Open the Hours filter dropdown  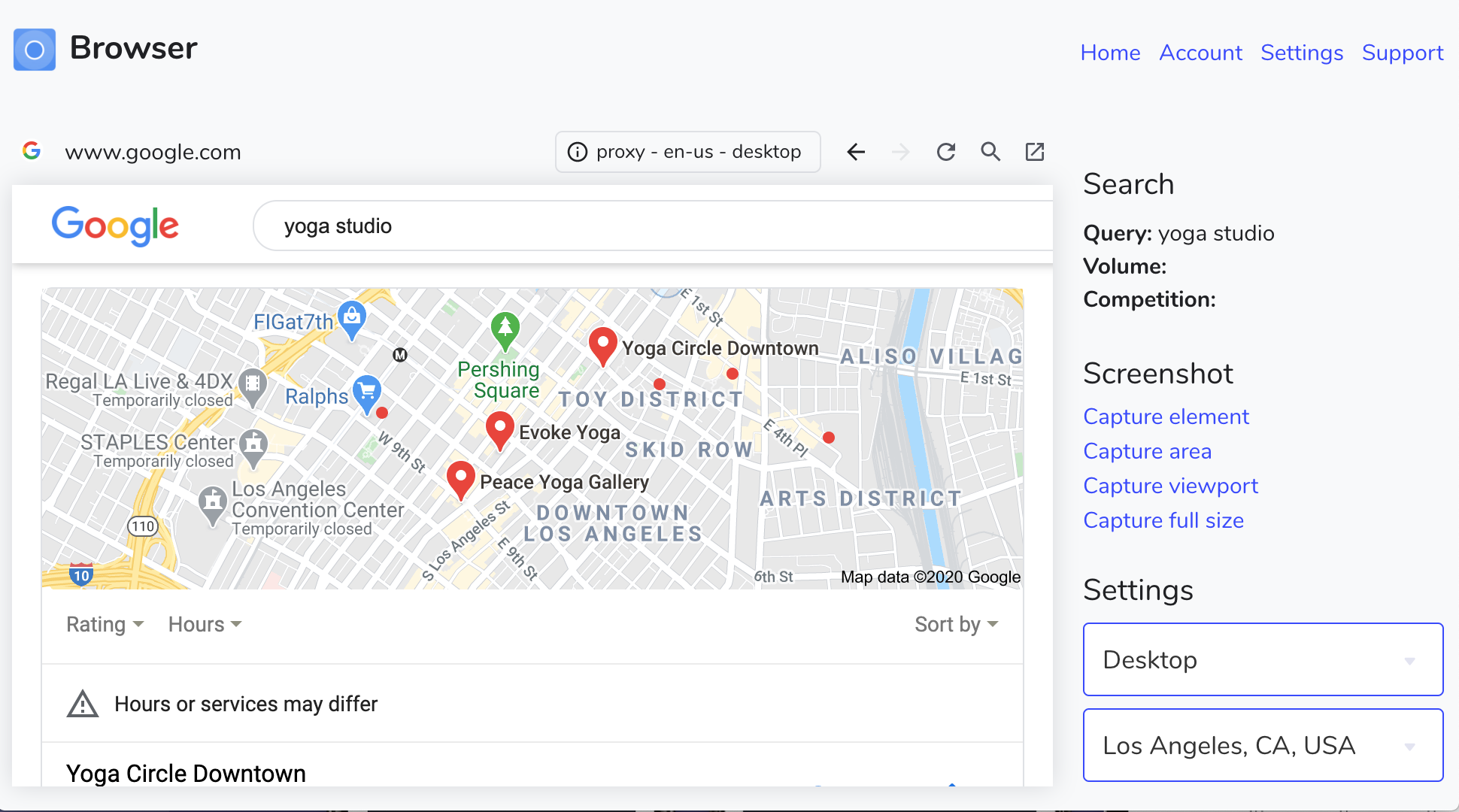(205, 624)
